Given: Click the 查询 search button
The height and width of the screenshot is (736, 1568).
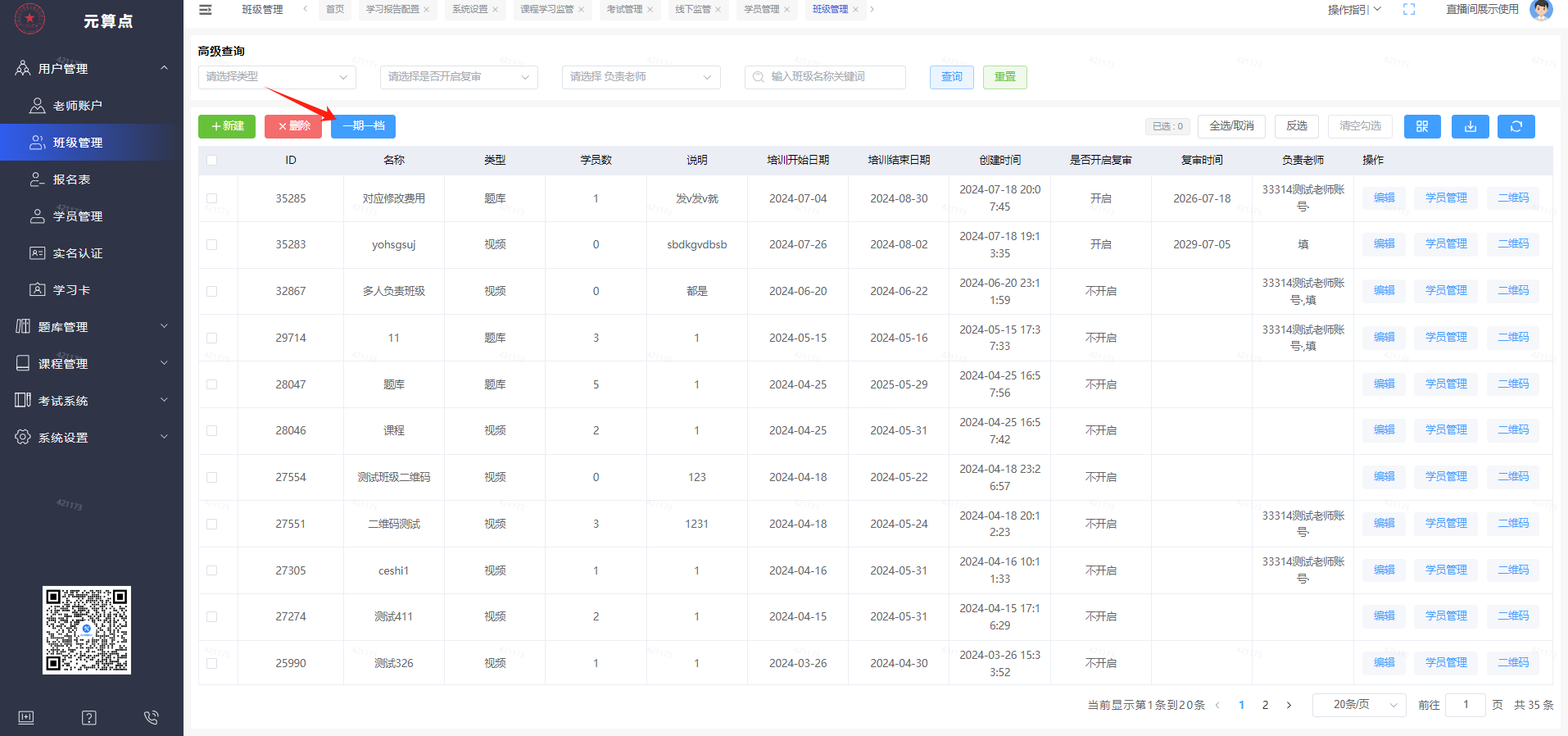Looking at the screenshot, I should (x=952, y=77).
